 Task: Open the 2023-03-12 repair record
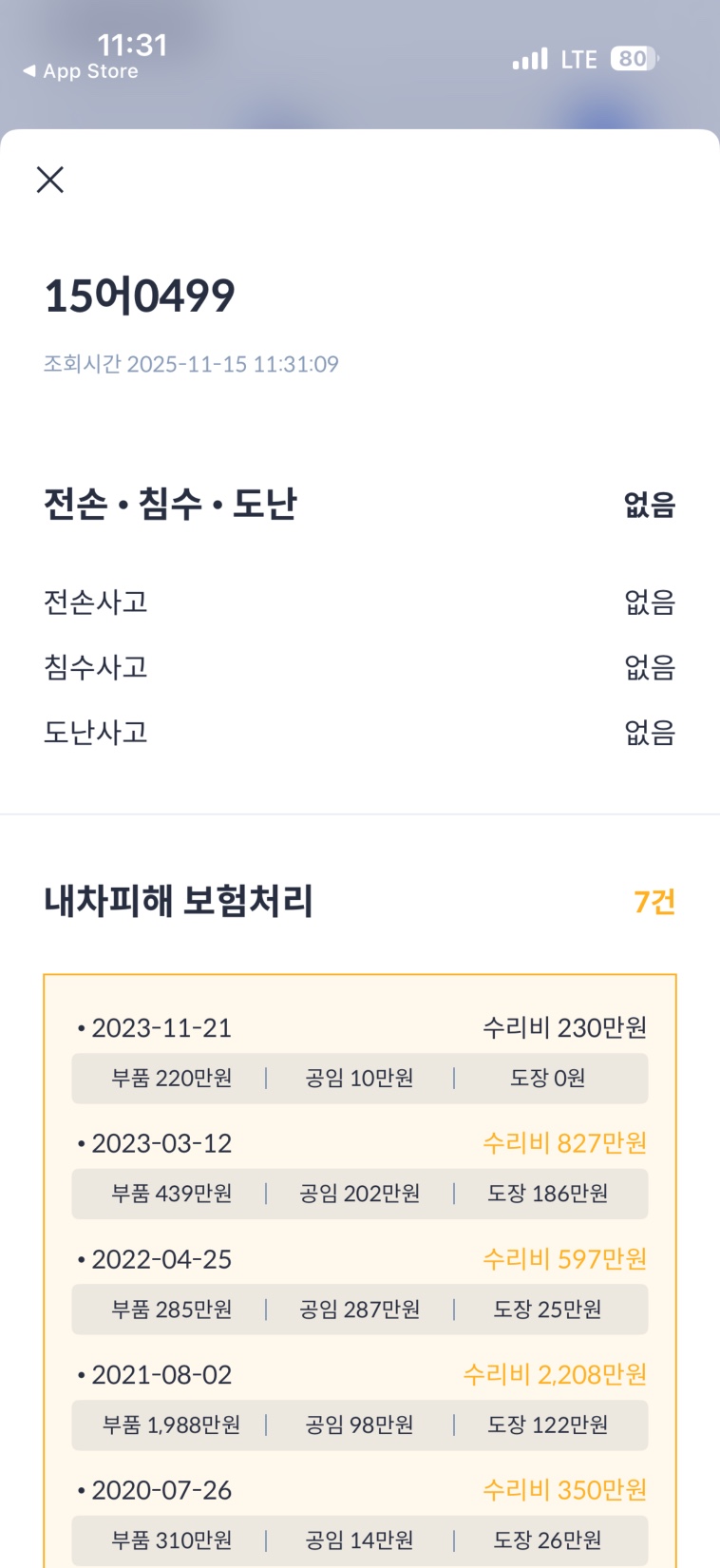click(161, 1144)
